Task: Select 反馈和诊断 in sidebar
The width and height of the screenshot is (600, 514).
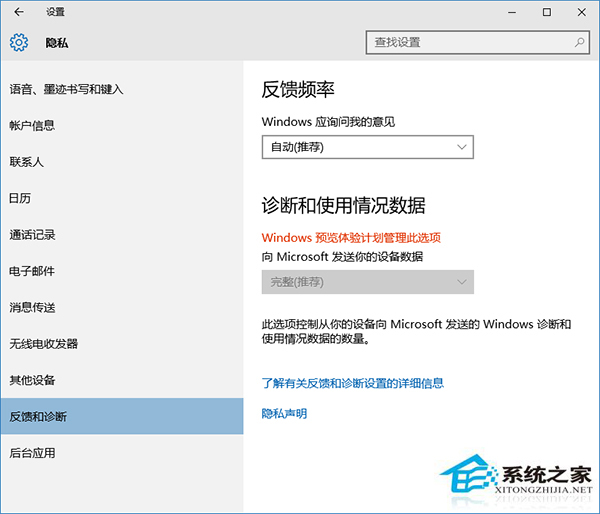Action: click(122, 416)
